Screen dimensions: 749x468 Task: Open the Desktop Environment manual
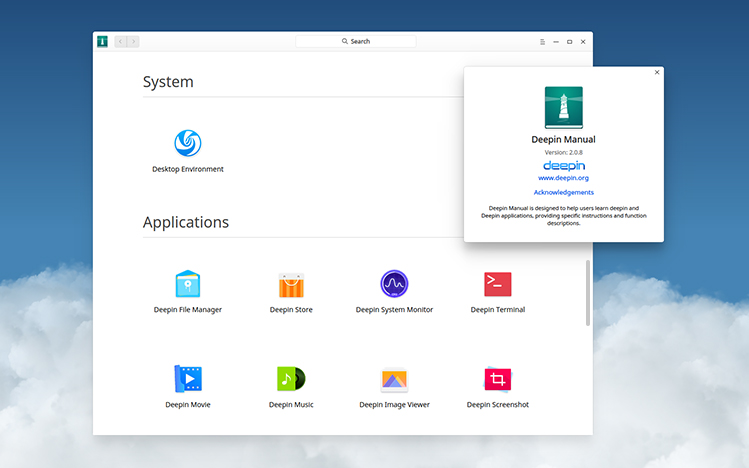coord(188,144)
